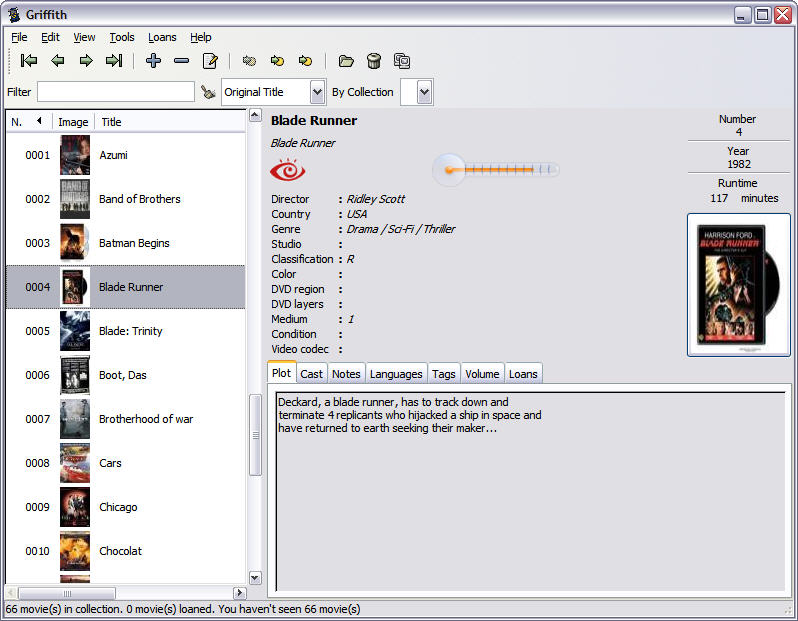798x621 pixels.
Task: Remove movie with minus icon
Action: coord(181,61)
